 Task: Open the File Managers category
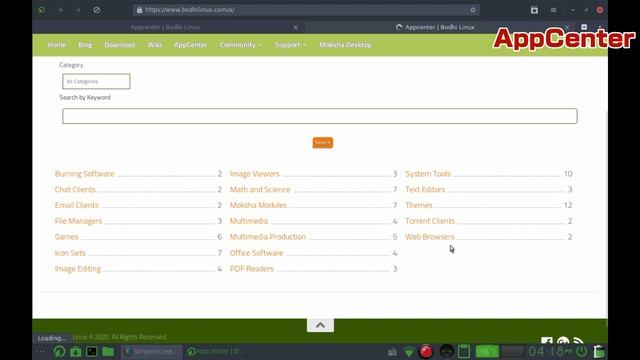(x=78, y=221)
